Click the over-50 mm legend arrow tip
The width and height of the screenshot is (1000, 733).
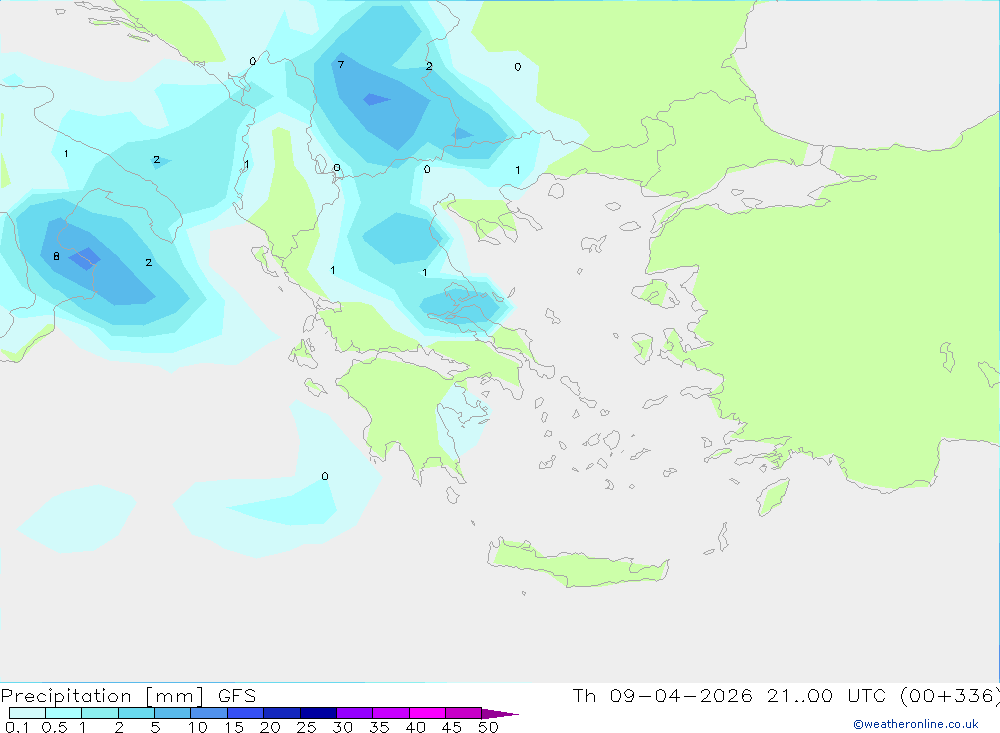(x=500, y=713)
